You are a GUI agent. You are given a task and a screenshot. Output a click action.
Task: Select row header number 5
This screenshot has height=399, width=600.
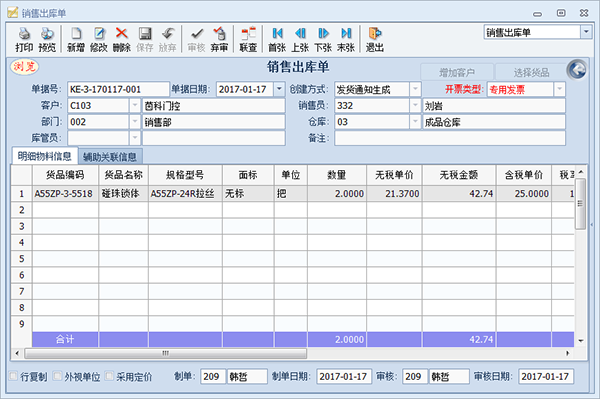click(21, 259)
